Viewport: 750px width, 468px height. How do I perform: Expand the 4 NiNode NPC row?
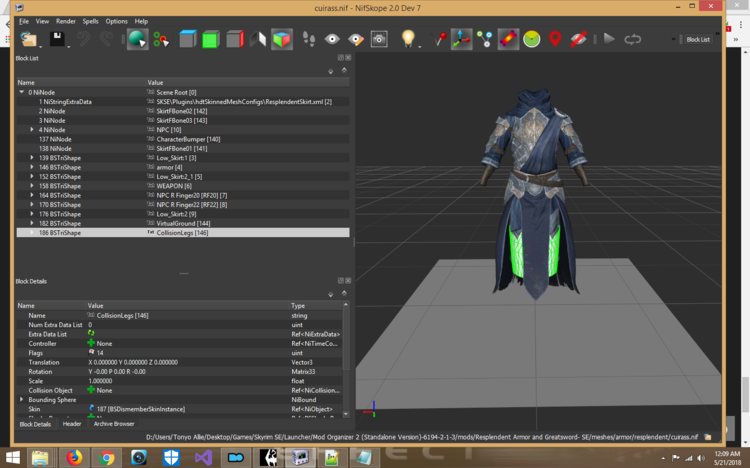(32, 130)
